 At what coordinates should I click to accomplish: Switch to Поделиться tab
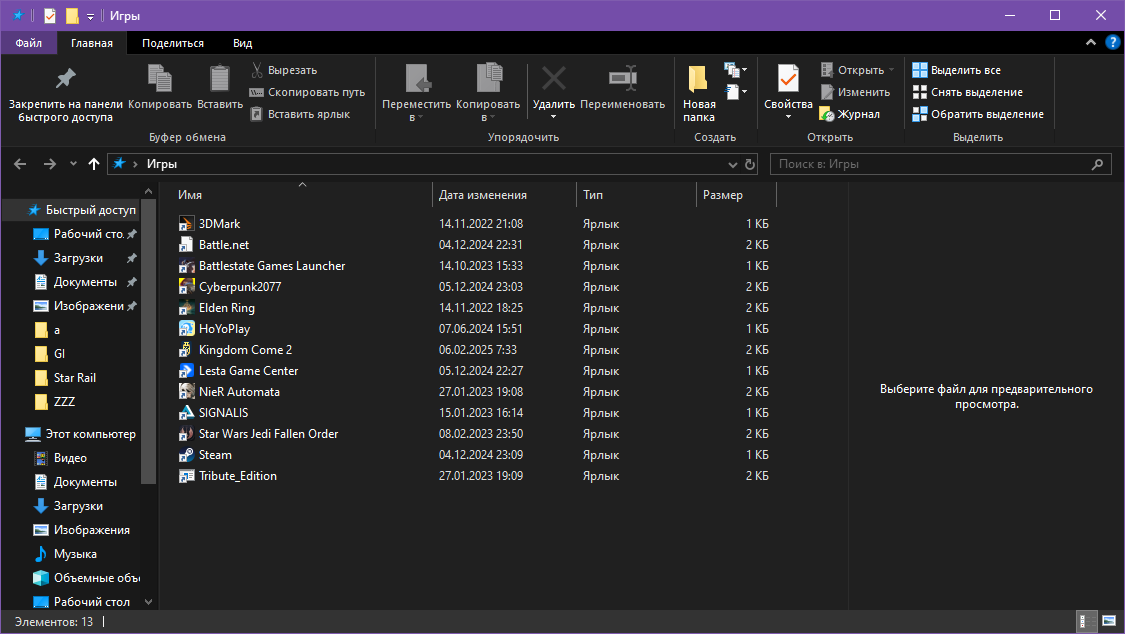(x=172, y=43)
